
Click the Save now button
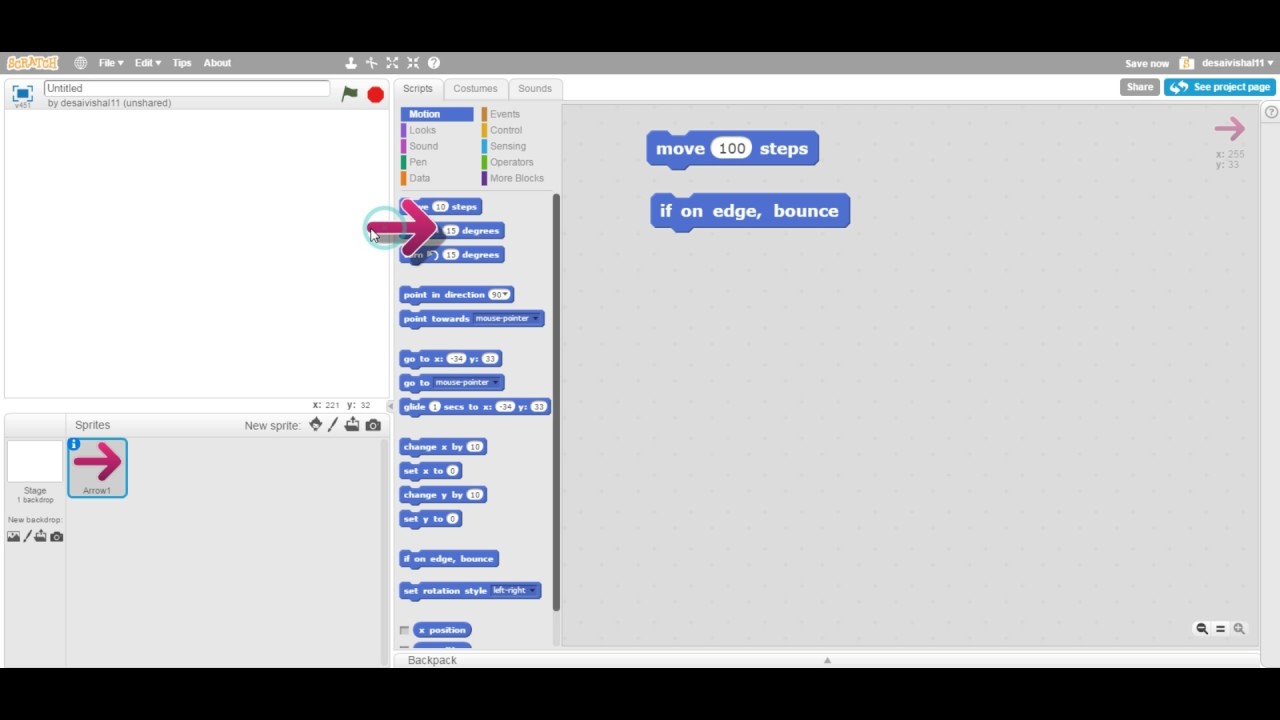pos(1147,63)
